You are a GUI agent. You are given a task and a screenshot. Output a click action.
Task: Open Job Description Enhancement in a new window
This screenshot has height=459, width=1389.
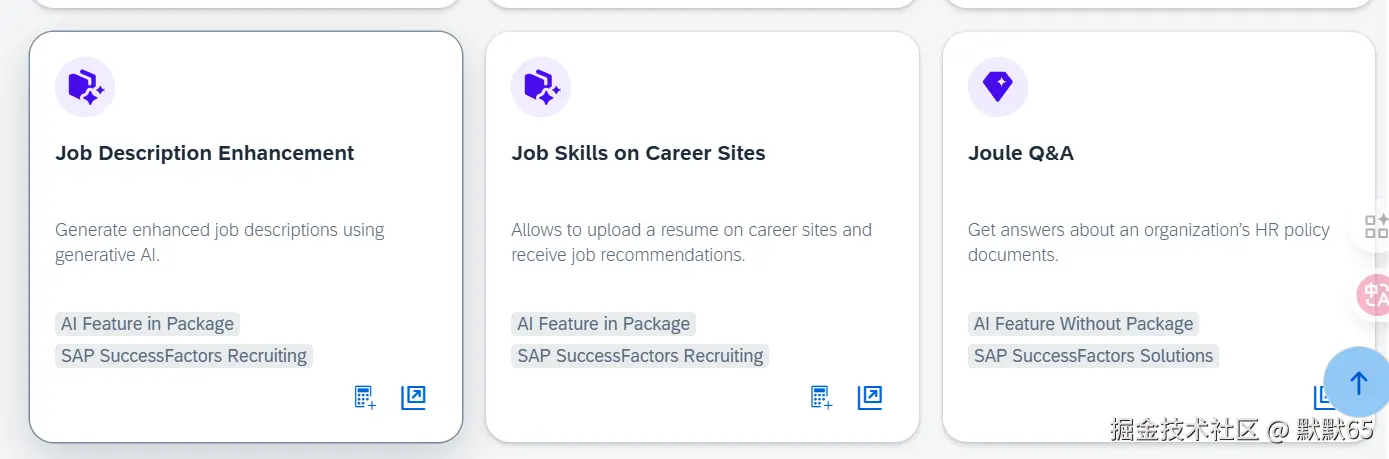[x=413, y=398]
